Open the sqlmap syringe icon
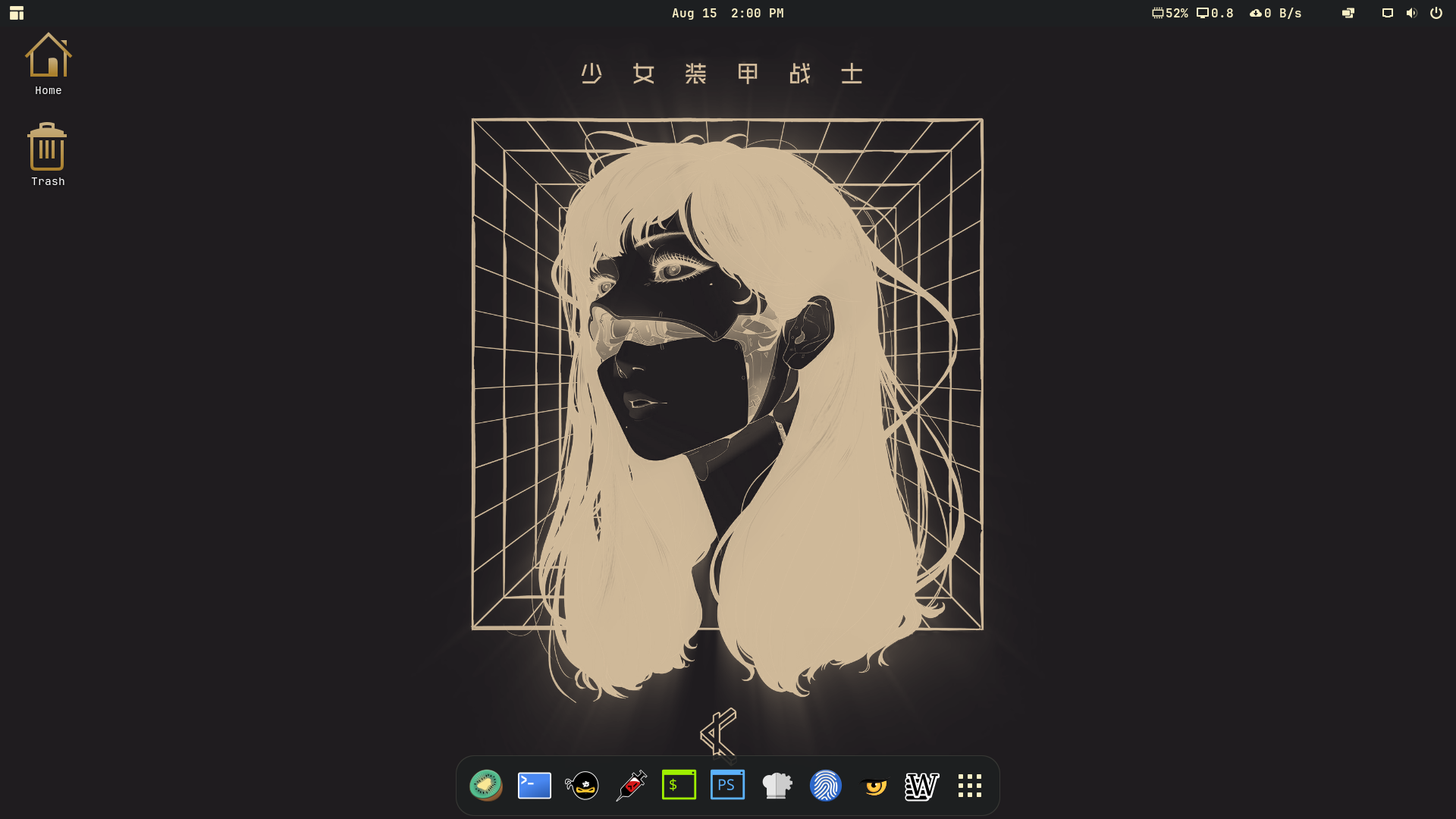 click(x=631, y=786)
